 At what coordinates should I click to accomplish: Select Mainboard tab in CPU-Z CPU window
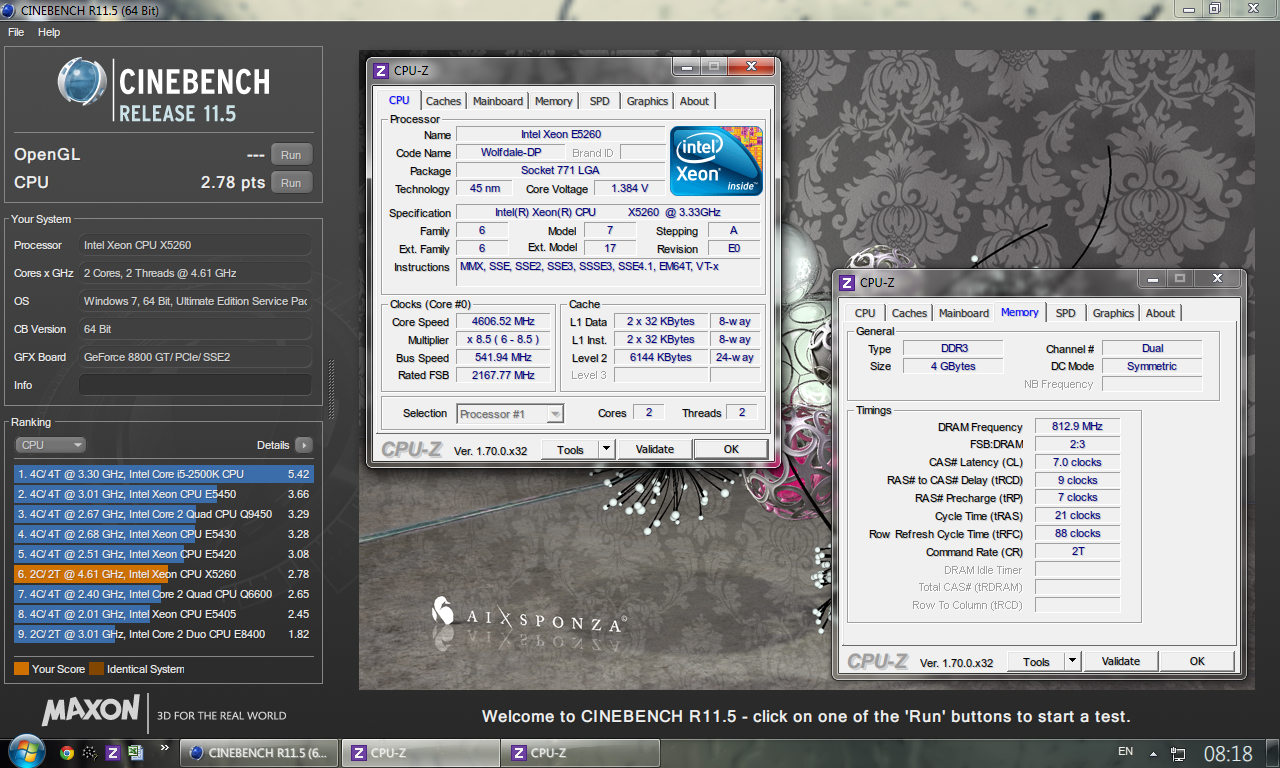point(498,101)
